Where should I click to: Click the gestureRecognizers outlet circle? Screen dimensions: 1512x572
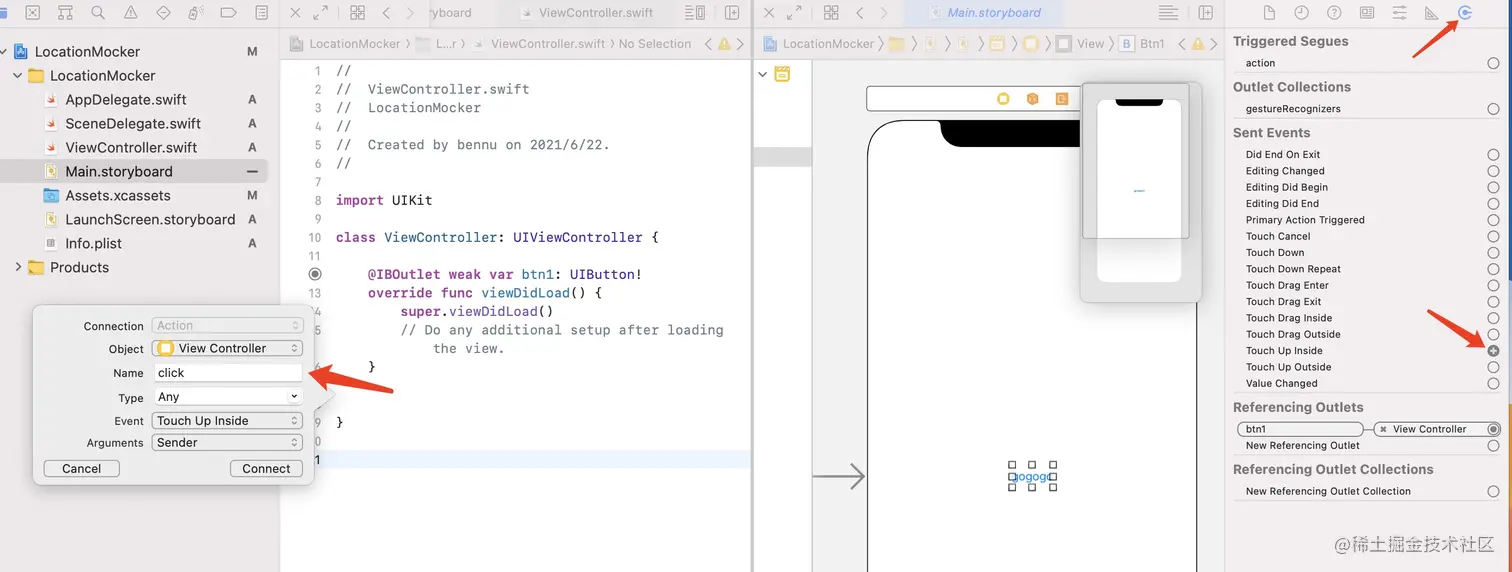[1493, 109]
